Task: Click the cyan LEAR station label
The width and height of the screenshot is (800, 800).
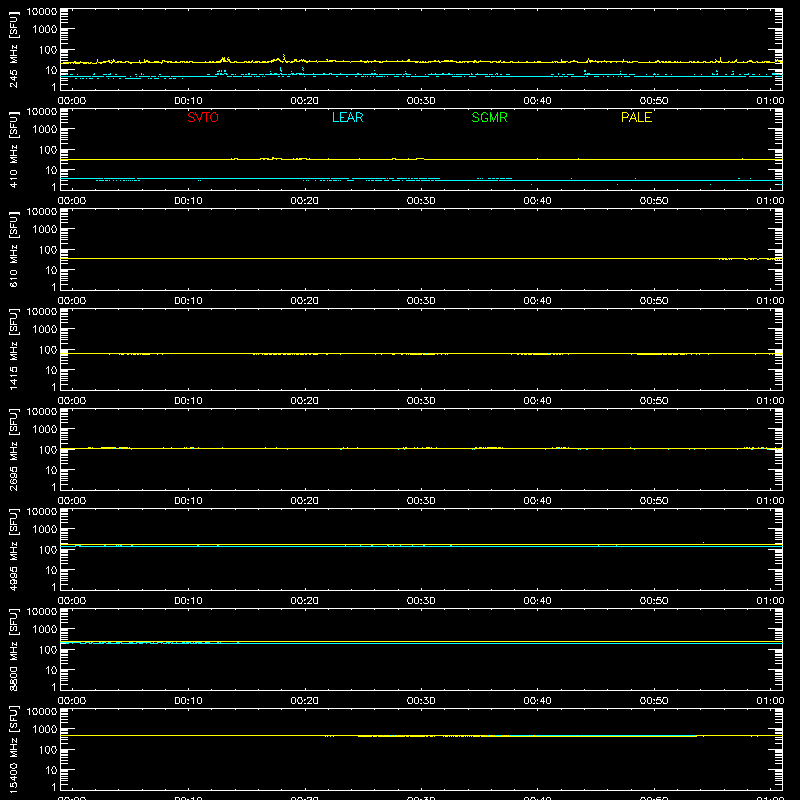Action: [347, 117]
